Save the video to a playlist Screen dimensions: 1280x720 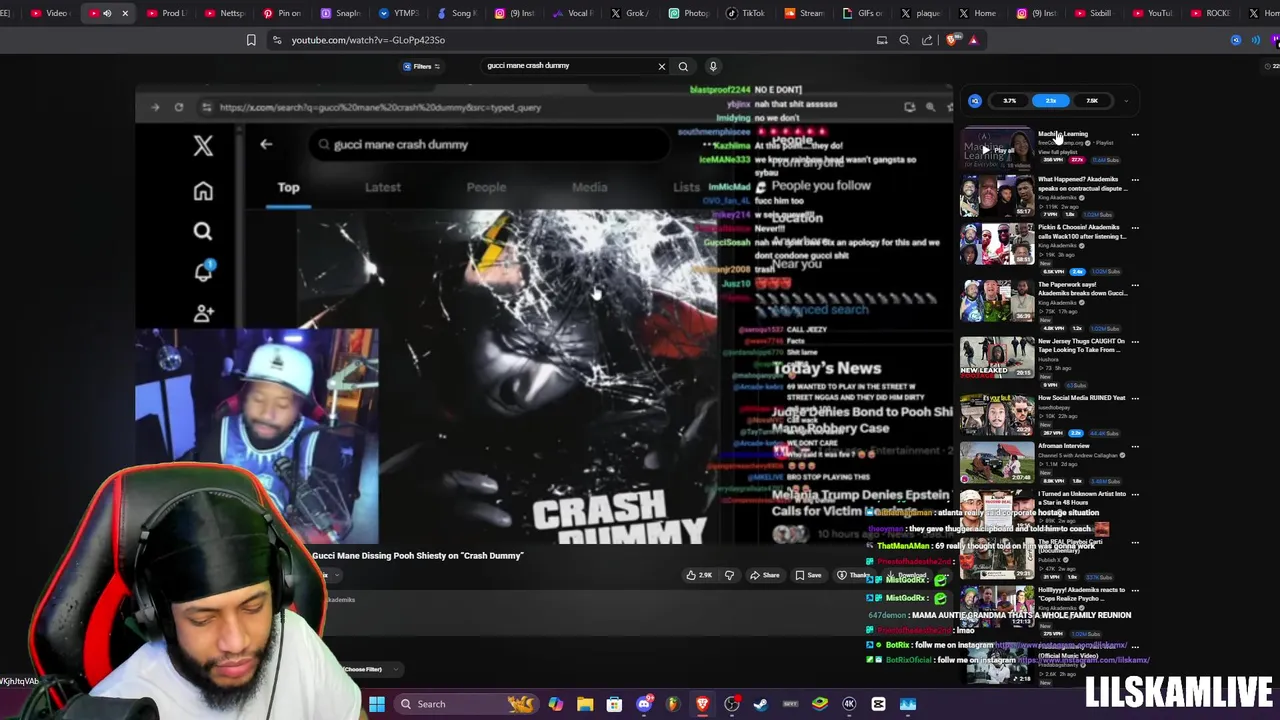[808, 575]
